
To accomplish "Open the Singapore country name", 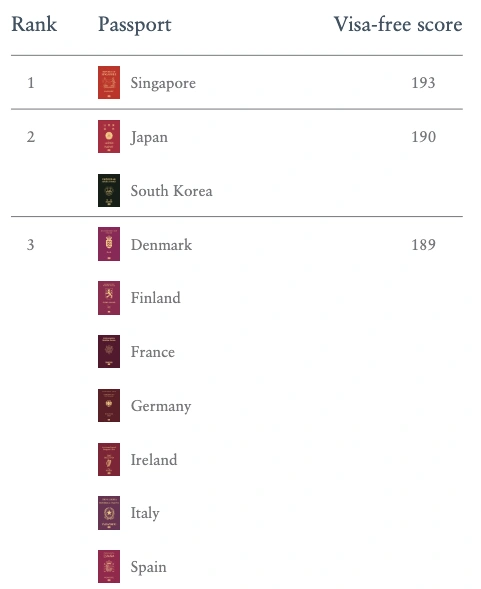I will (163, 83).
